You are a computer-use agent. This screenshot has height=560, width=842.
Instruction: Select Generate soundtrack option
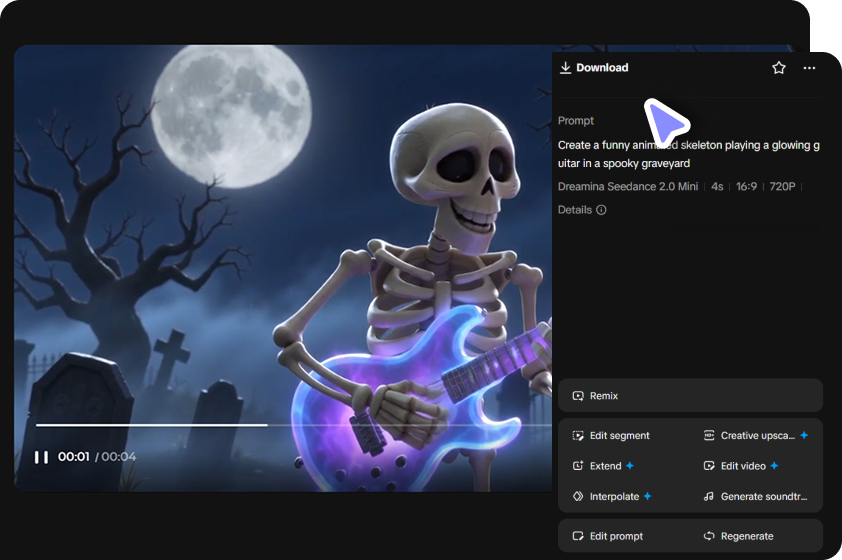tap(756, 497)
